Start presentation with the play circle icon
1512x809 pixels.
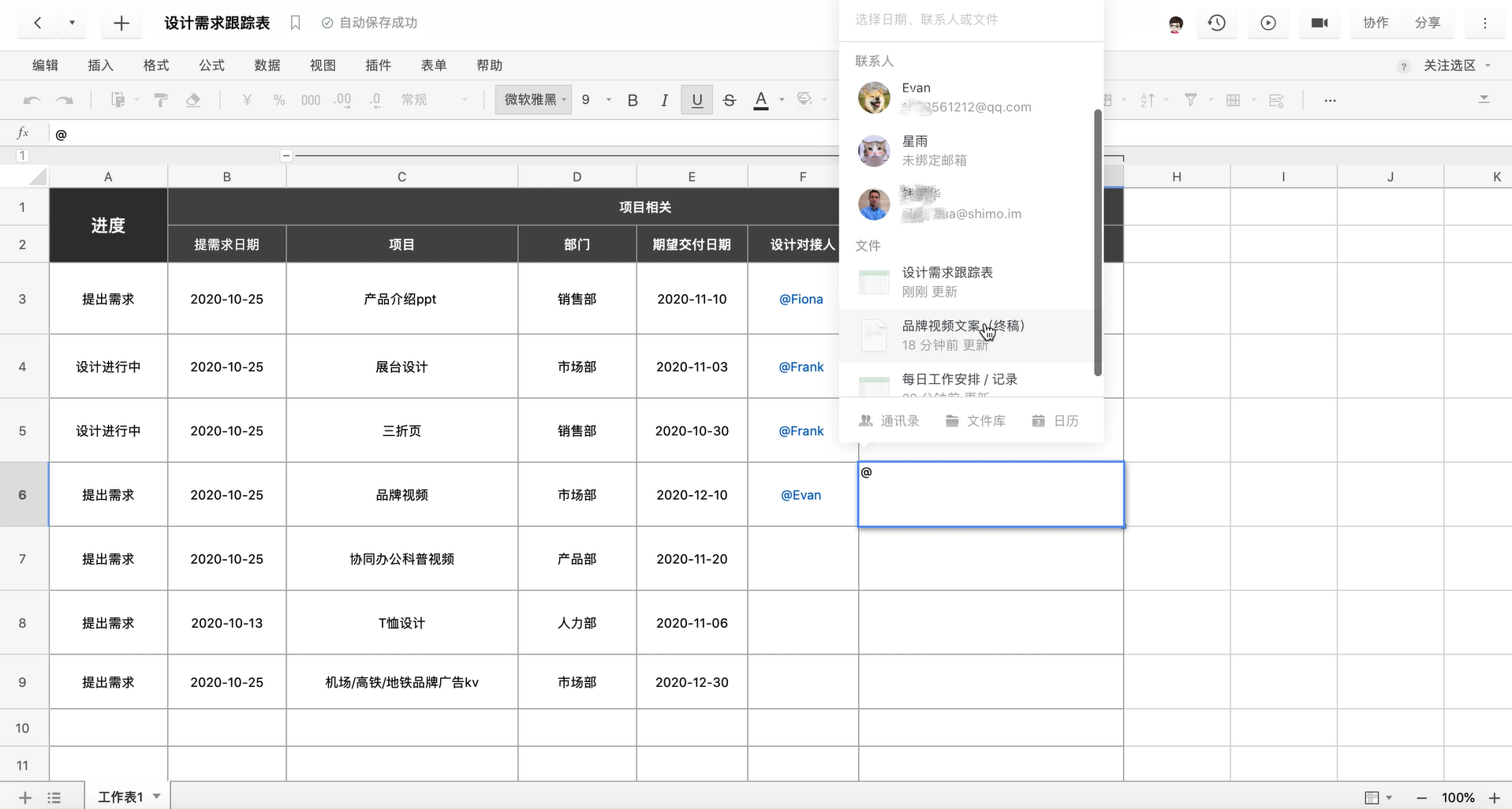(1267, 23)
